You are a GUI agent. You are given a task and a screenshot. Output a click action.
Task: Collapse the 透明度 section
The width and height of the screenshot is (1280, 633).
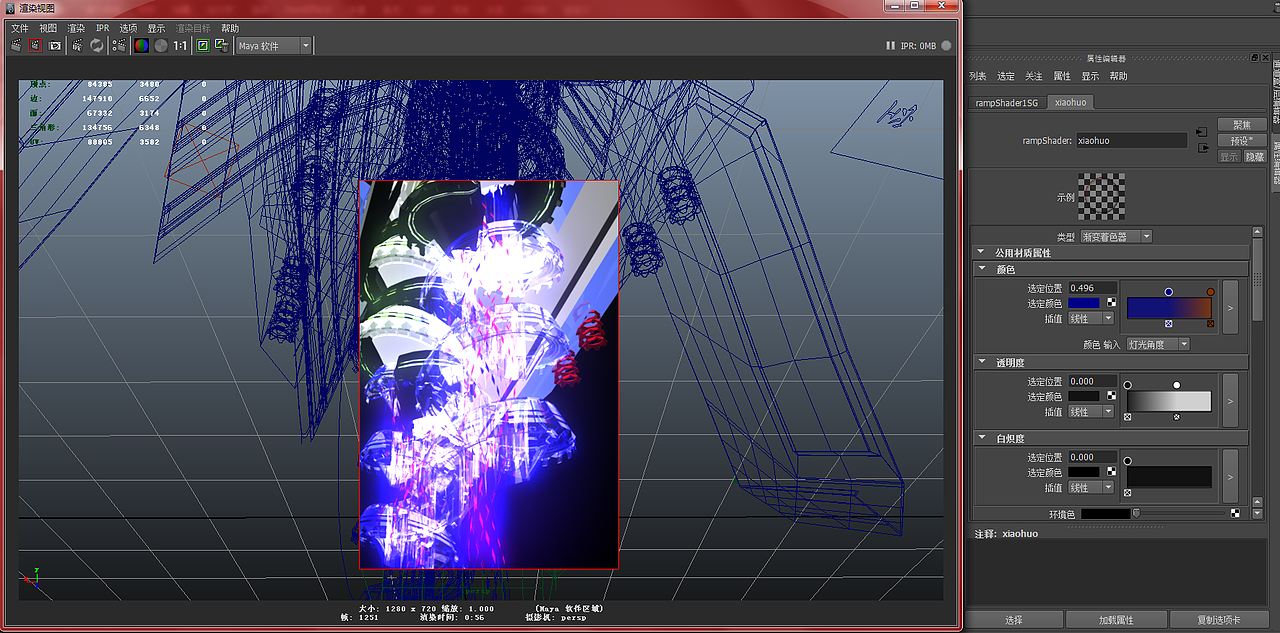[982, 362]
